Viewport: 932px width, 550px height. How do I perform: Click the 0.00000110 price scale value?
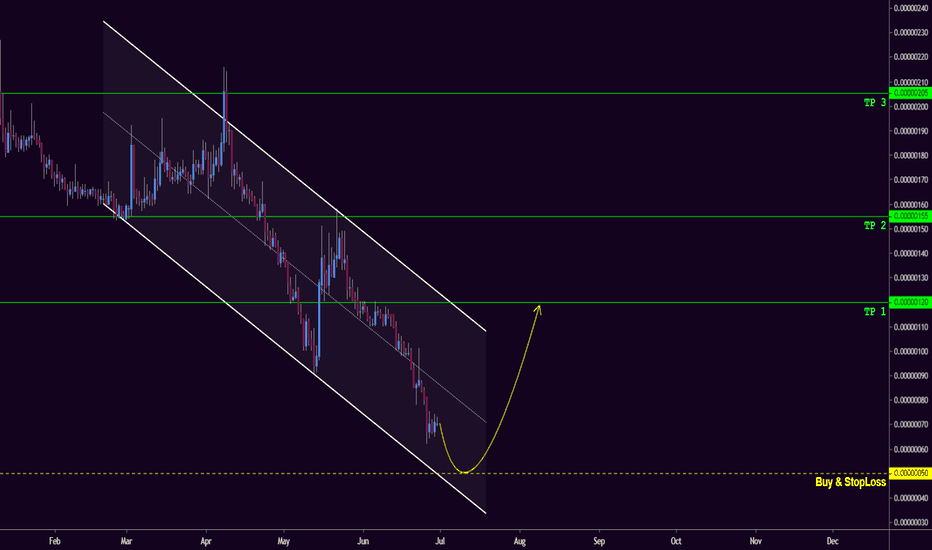tap(911, 327)
